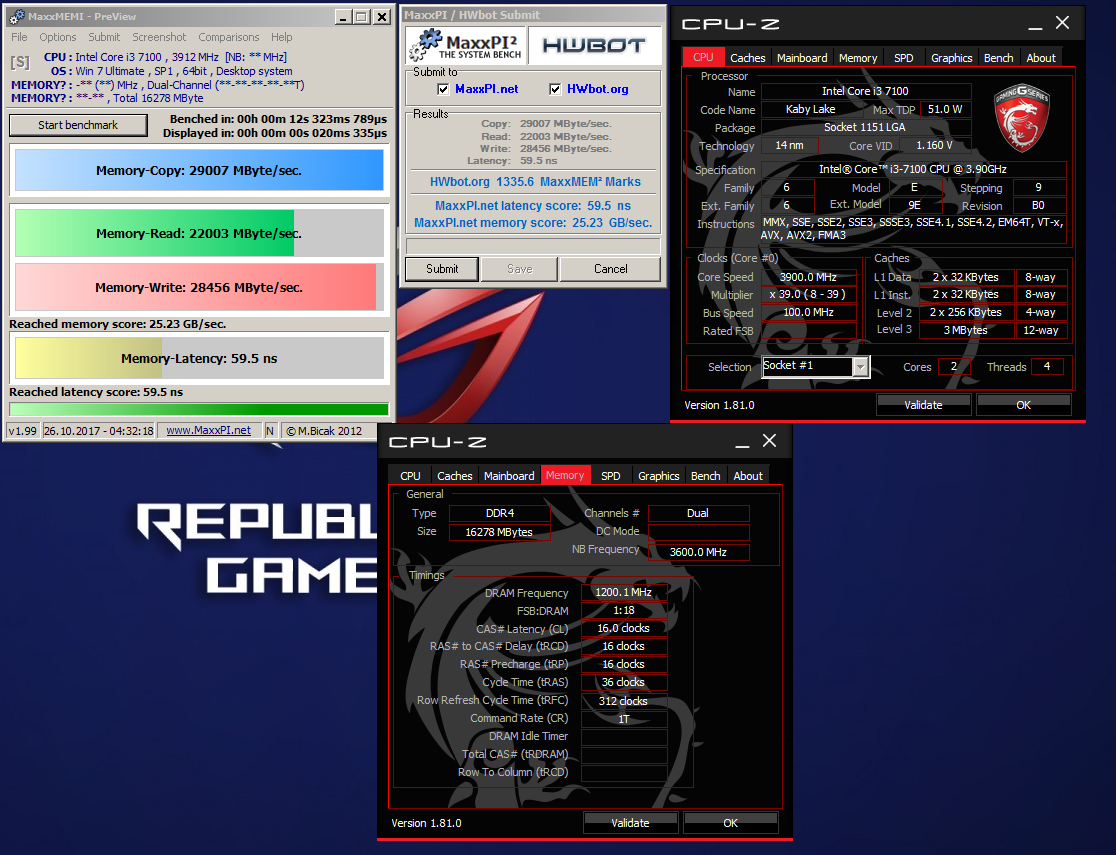Screen dimensions: 1116x855
Task: Select Graphics tab in lower CPU-Z window
Action: point(658,476)
